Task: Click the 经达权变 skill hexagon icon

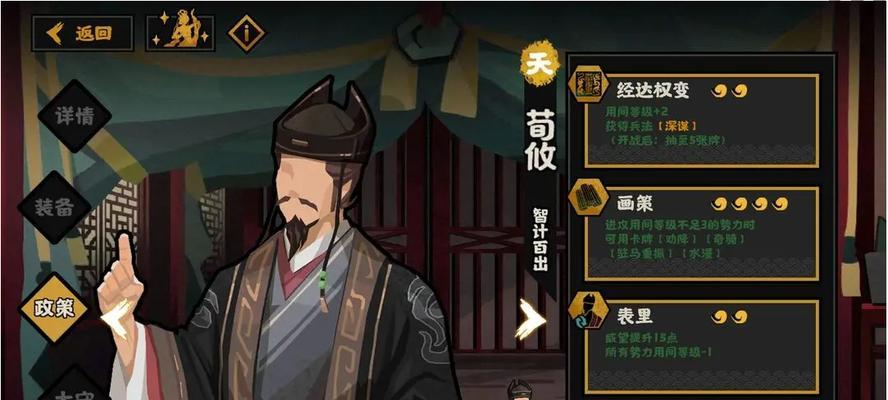Action: [x=588, y=84]
